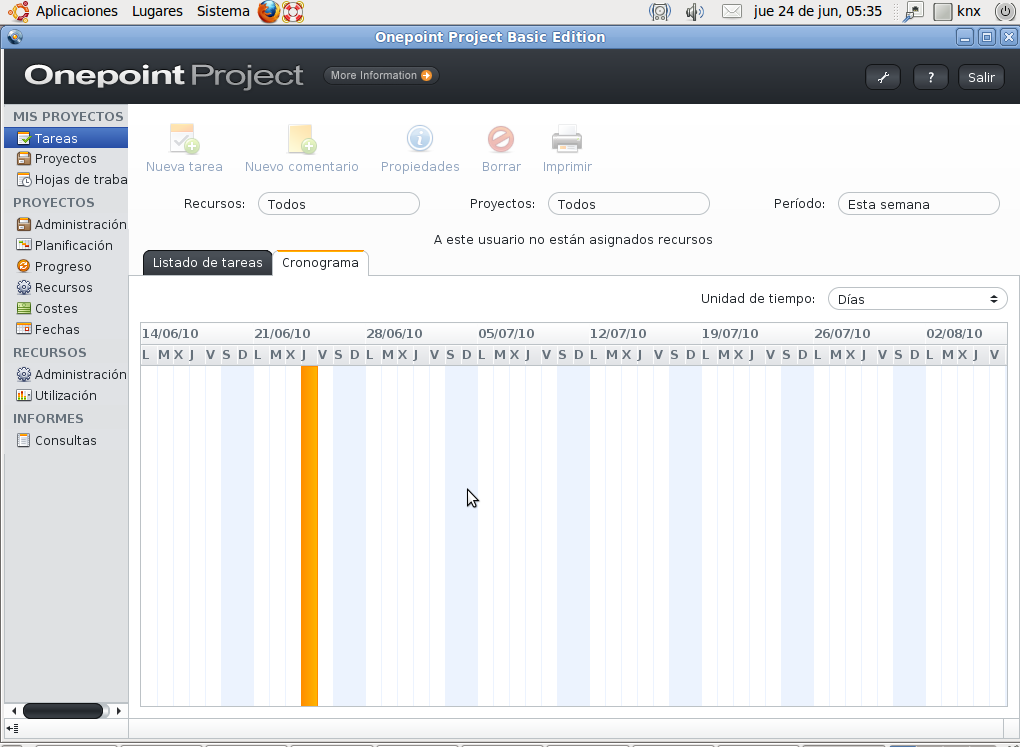The width and height of the screenshot is (1020, 747).
Task: Switch to the Listado de tareas tab
Action: point(206,263)
